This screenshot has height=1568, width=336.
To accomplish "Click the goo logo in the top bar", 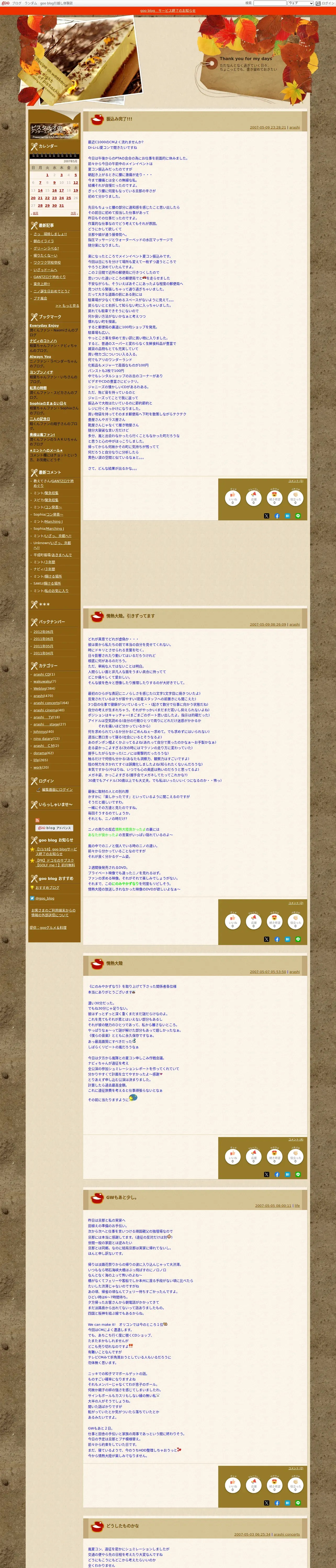I will tap(5, 3).
